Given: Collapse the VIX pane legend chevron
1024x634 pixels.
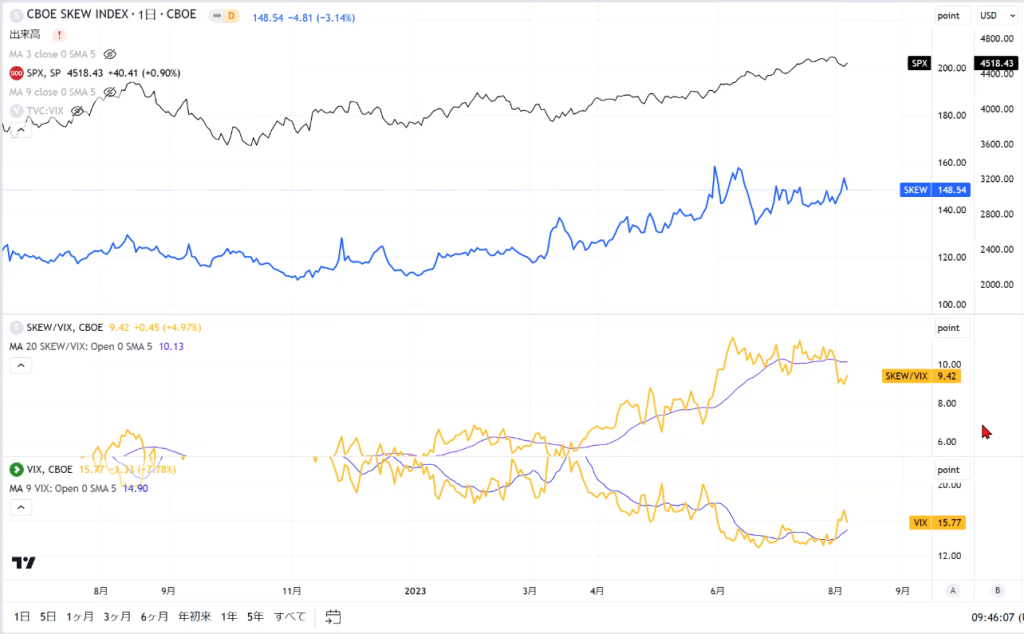Looking at the screenshot, I should [21, 507].
